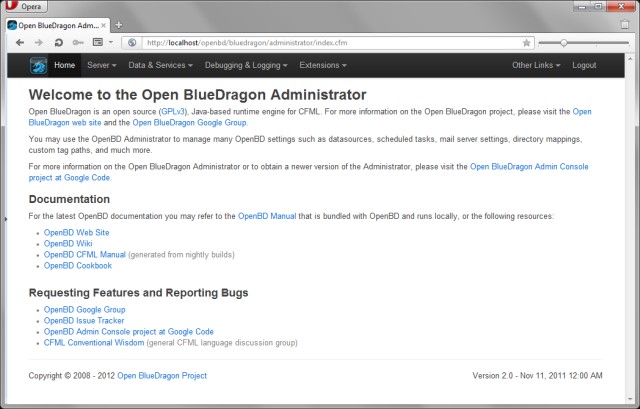This screenshot has width=640, height=409.
Task: Click the page vertical scrollbar
Action: pos(630,229)
